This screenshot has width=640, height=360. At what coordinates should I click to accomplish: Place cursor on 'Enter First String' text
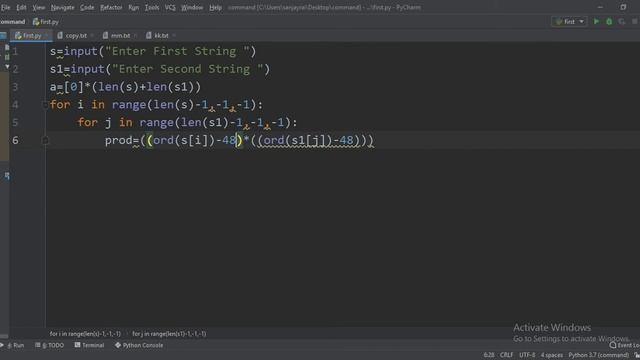174,51
